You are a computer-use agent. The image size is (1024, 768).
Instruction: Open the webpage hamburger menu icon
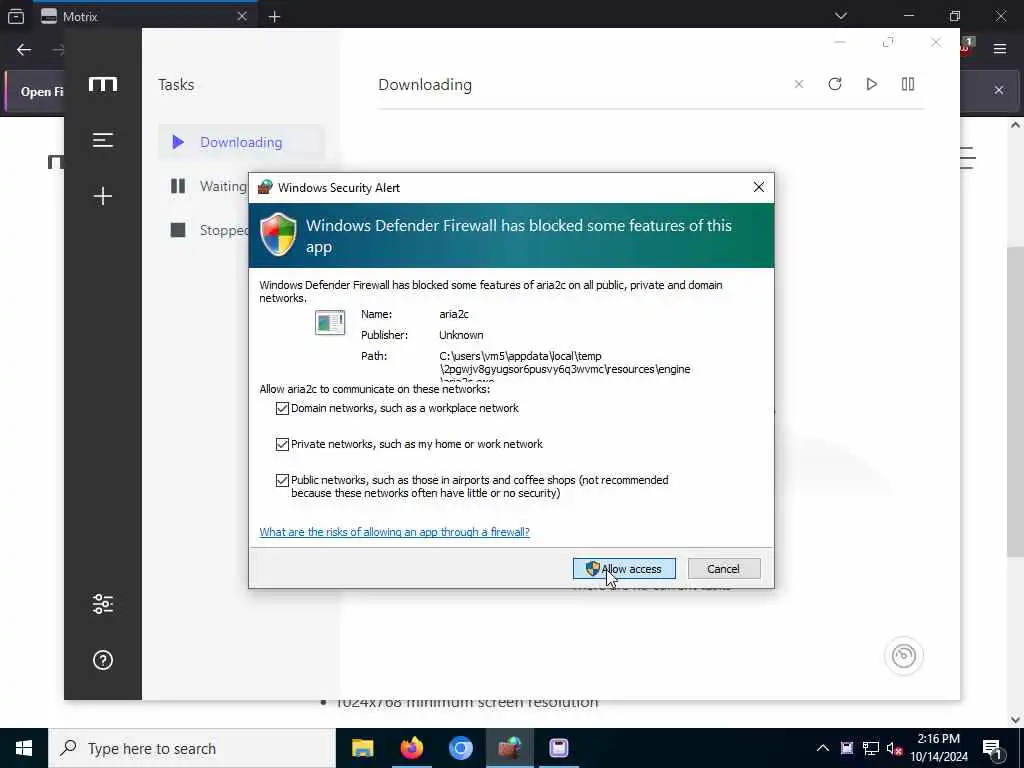(x=968, y=158)
